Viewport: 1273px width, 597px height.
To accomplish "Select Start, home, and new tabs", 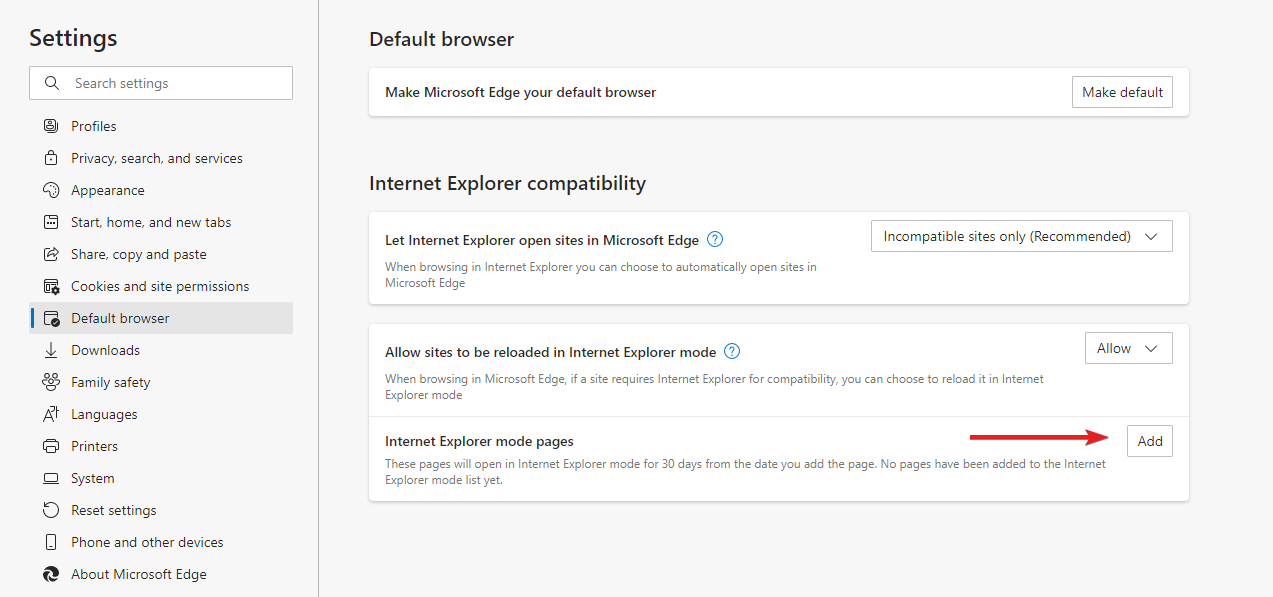I will coord(161,222).
